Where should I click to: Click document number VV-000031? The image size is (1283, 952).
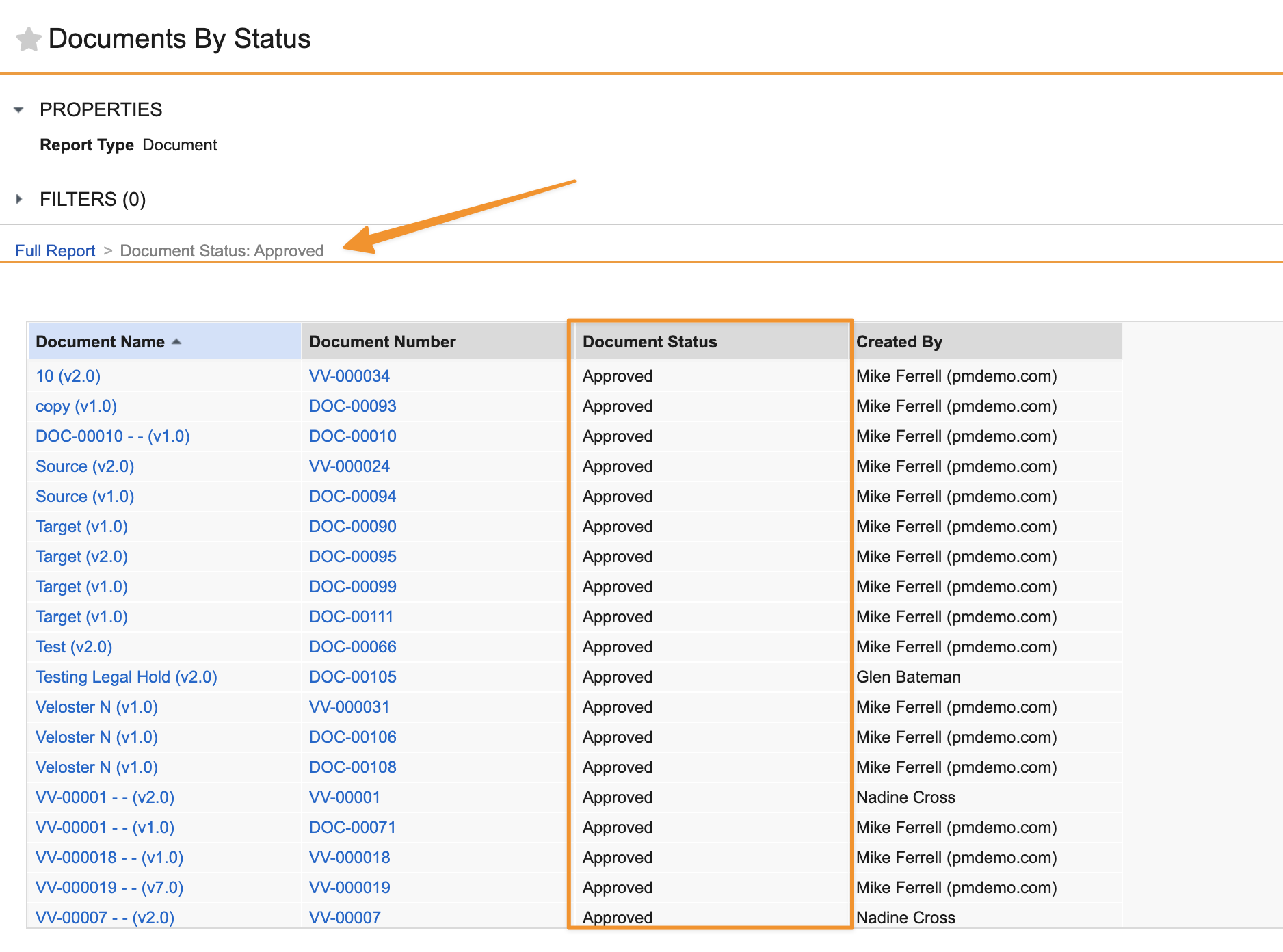(x=349, y=707)
